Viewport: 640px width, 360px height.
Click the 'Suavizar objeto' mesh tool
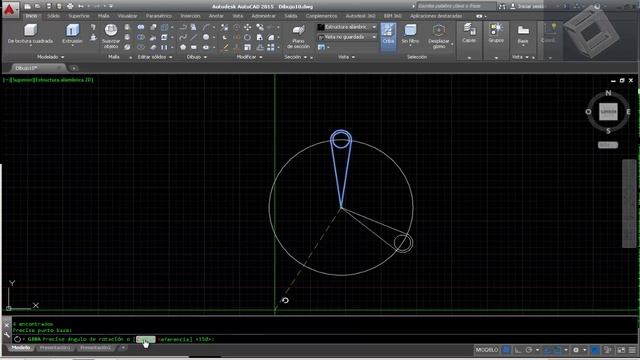point(111,36)
